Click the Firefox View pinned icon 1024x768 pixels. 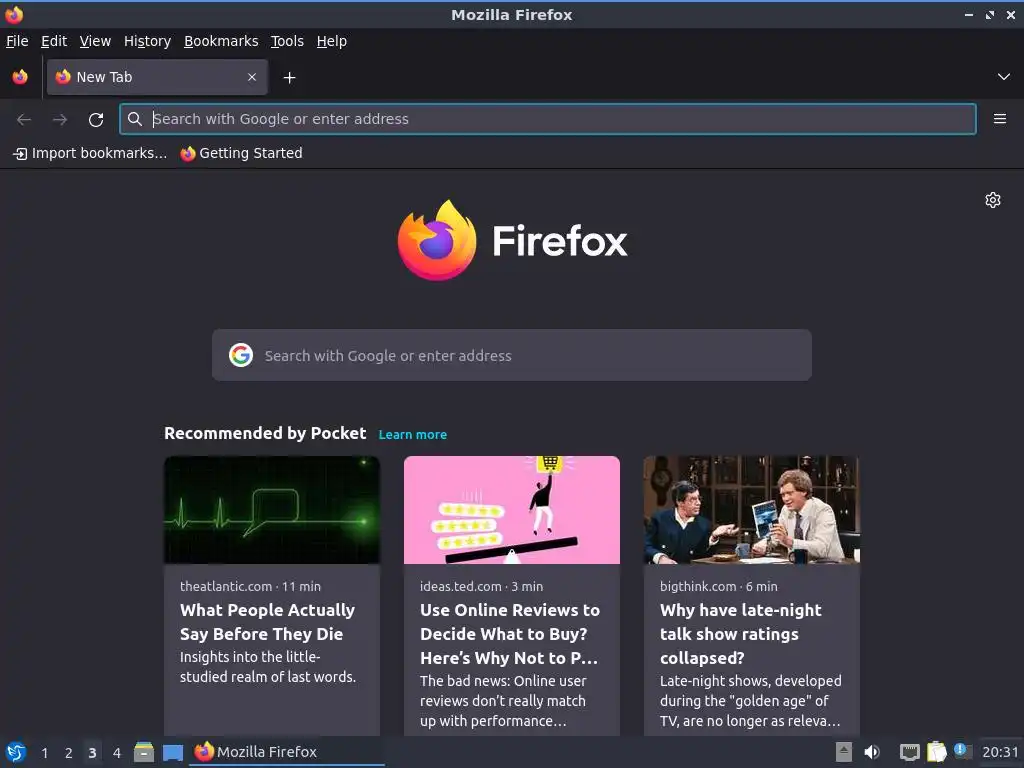[20, 77]
